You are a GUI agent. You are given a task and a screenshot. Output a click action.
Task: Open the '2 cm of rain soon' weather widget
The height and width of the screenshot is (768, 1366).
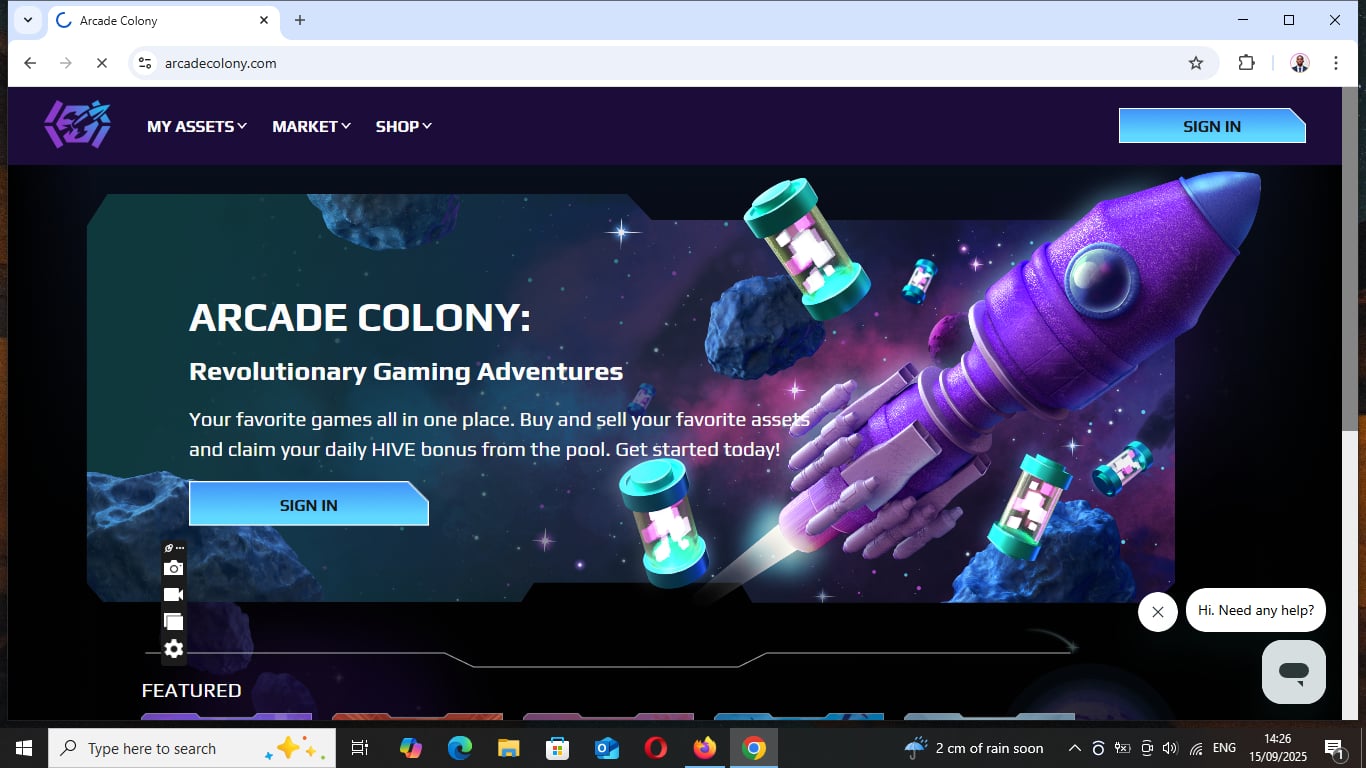(973, 748)
